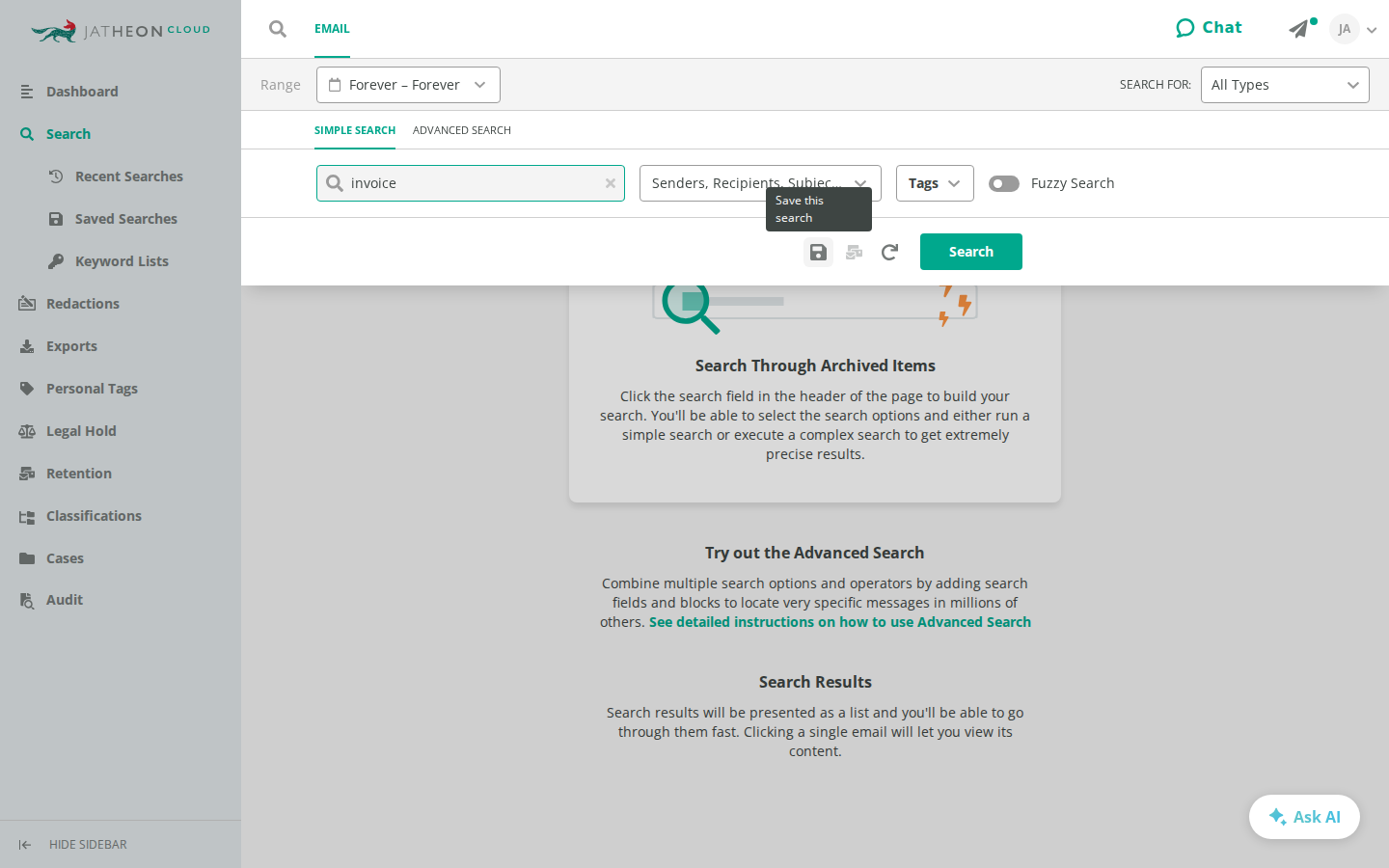Click the reset search circular arrow icon

tap(889, 252)
